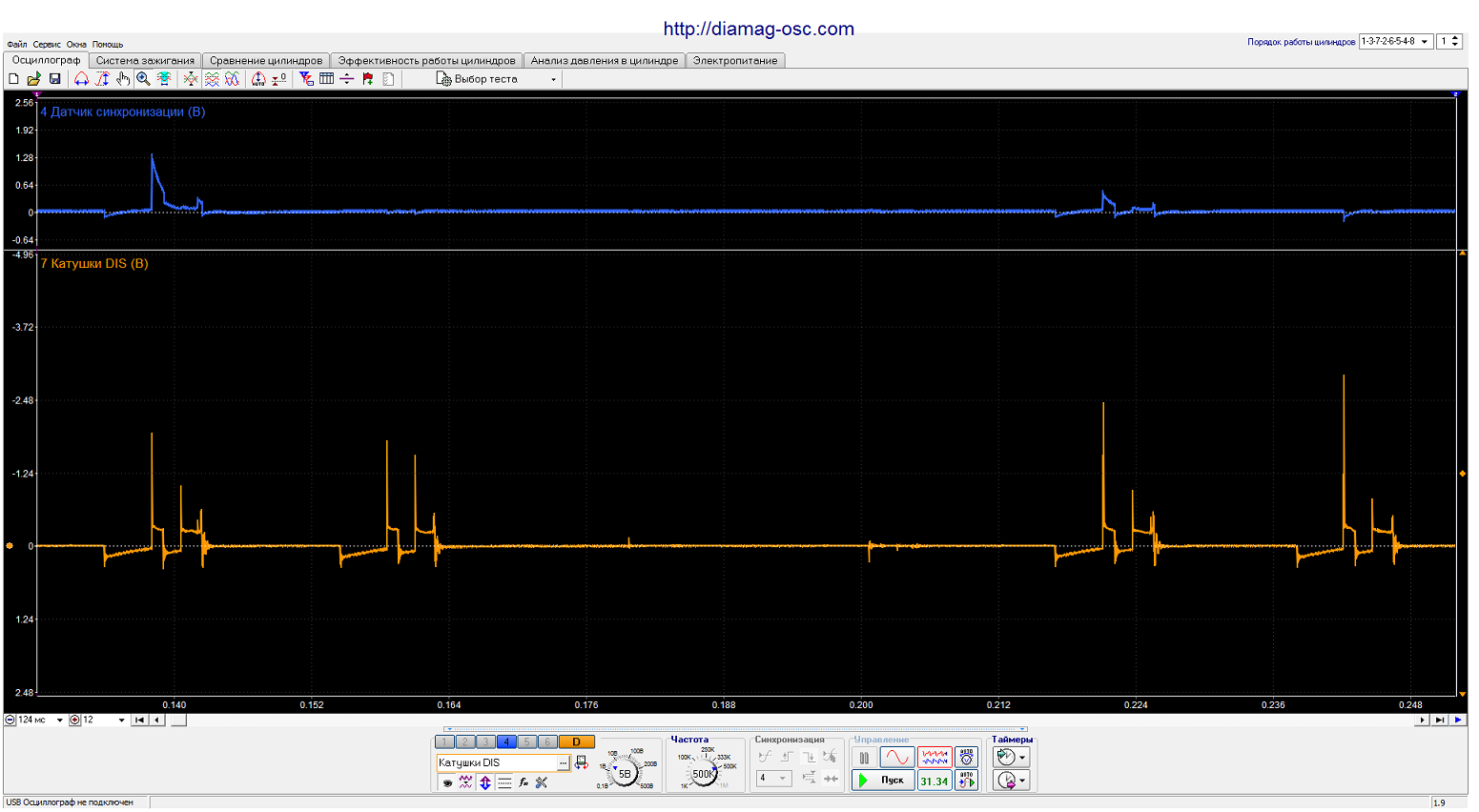Increment the cylinder number stepper
Viewport: 1479px width, 812px height.
1455,38
